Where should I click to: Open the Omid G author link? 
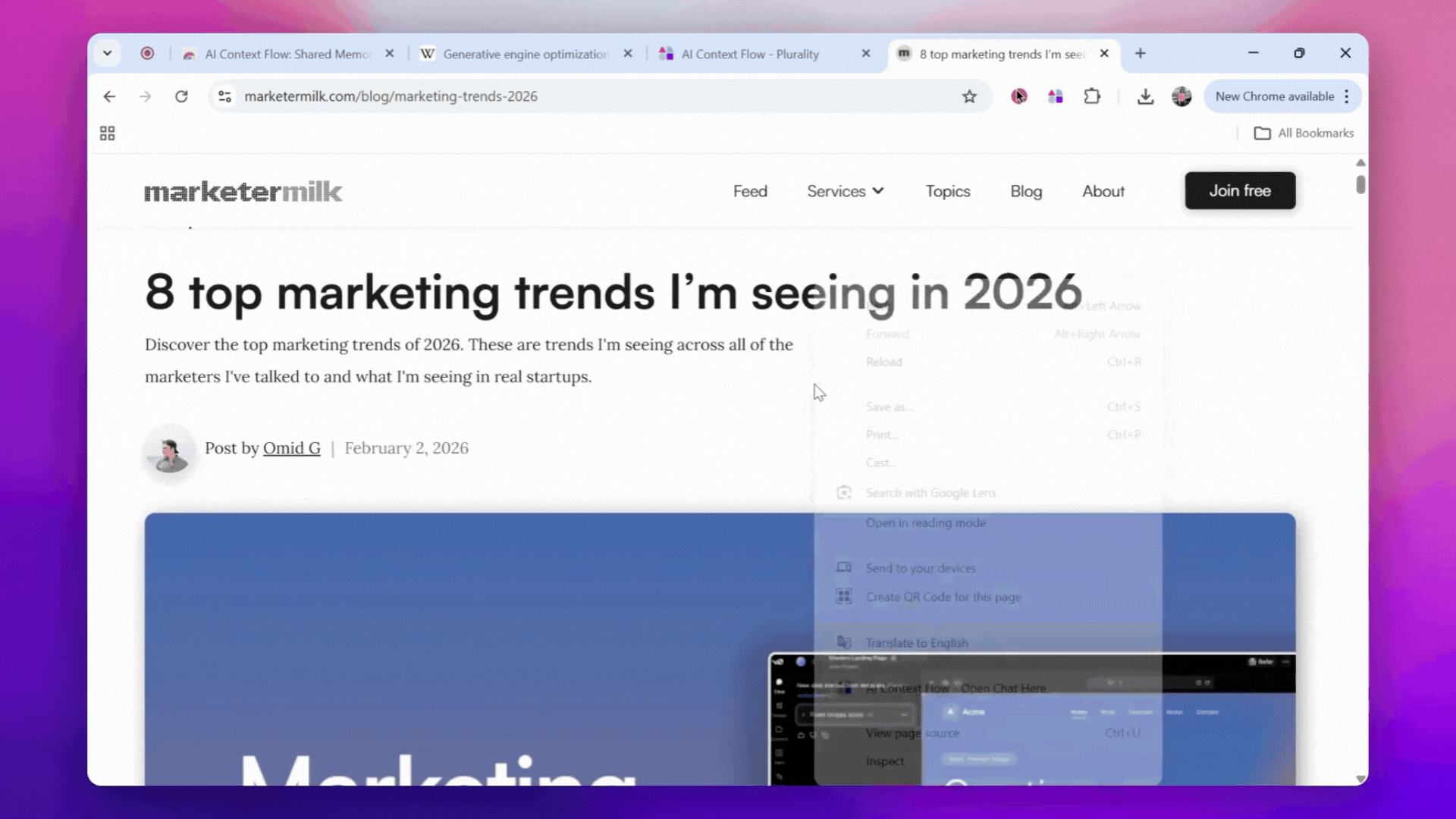pos(291,448)
